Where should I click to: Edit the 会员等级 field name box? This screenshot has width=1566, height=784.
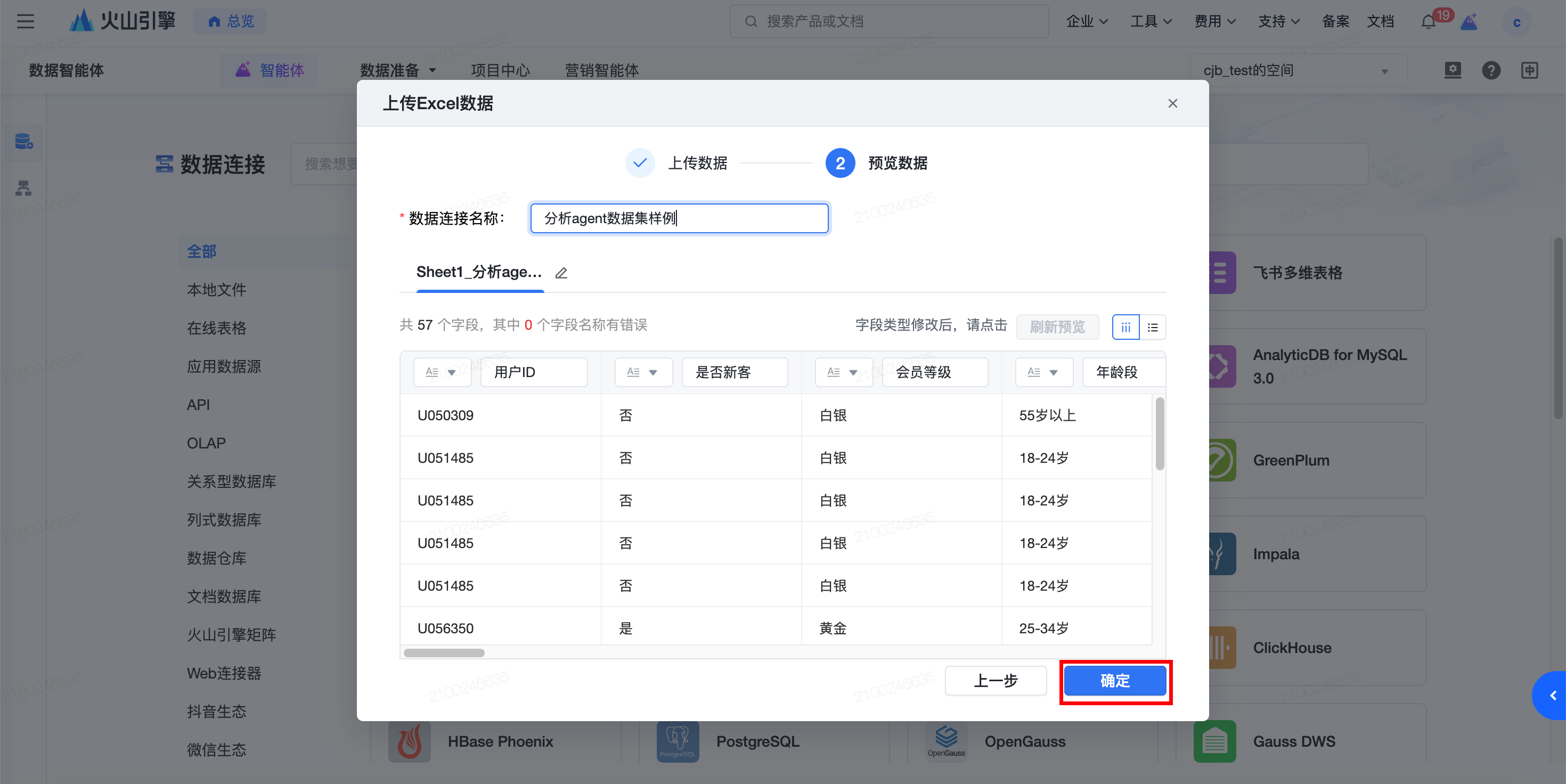(x=935, y=372)
